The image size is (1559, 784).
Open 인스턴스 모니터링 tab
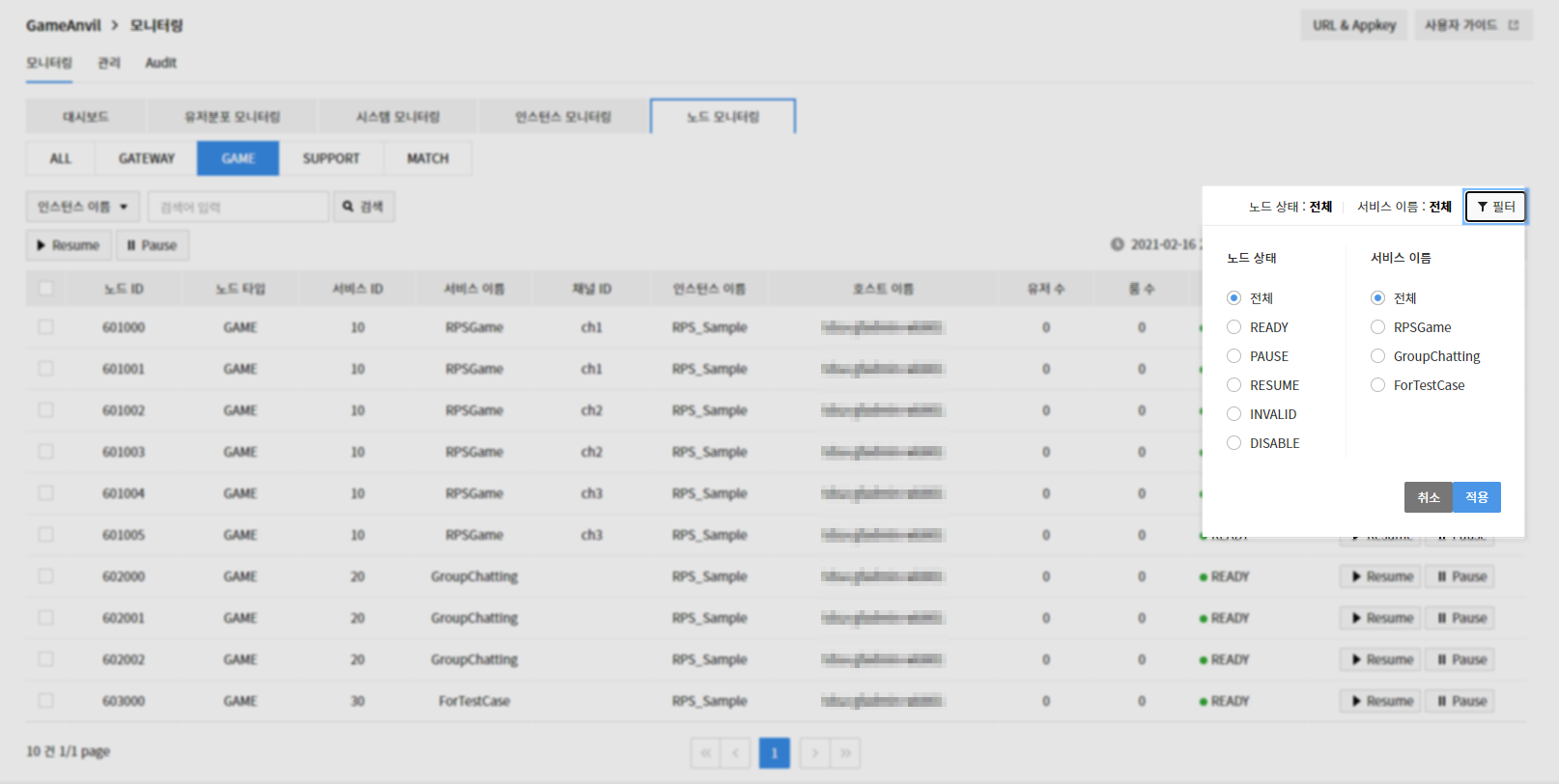pyautogui.click(x=563, y=117)
